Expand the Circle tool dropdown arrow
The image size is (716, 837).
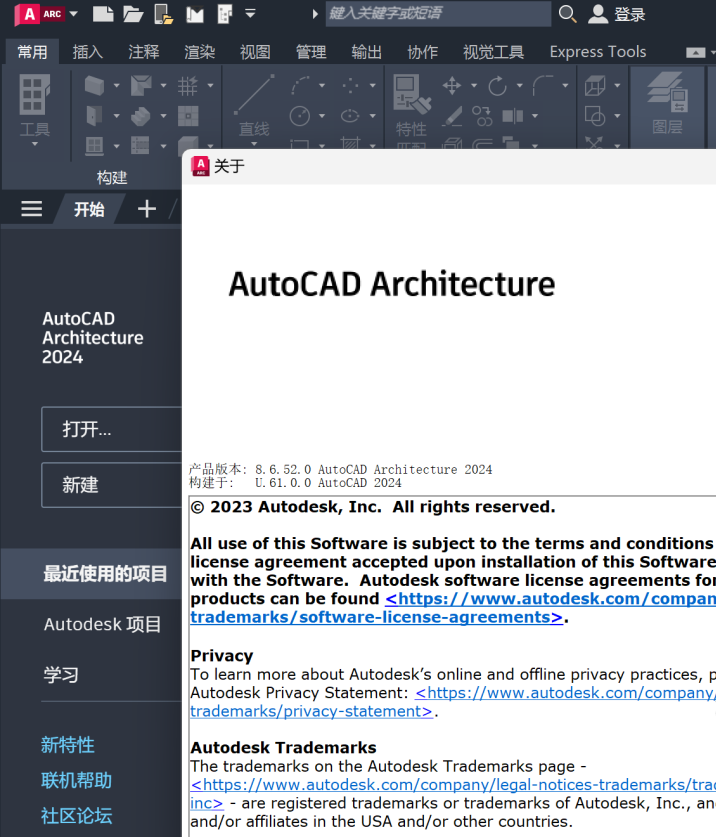pyautogui.click(x=322, y=116)
